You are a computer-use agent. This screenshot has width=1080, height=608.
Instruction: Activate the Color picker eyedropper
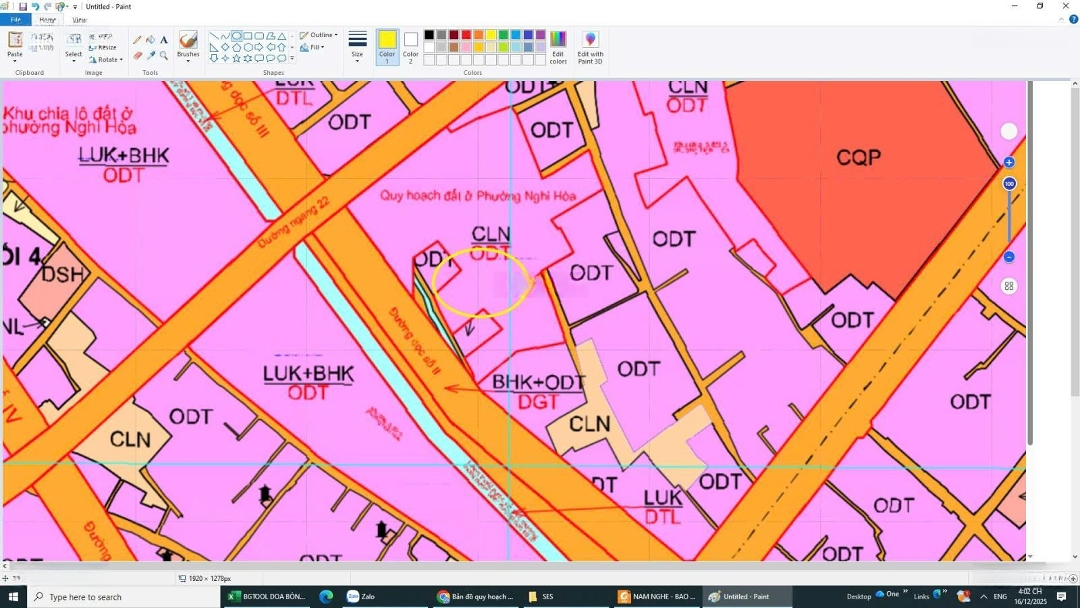pos(151,55)
